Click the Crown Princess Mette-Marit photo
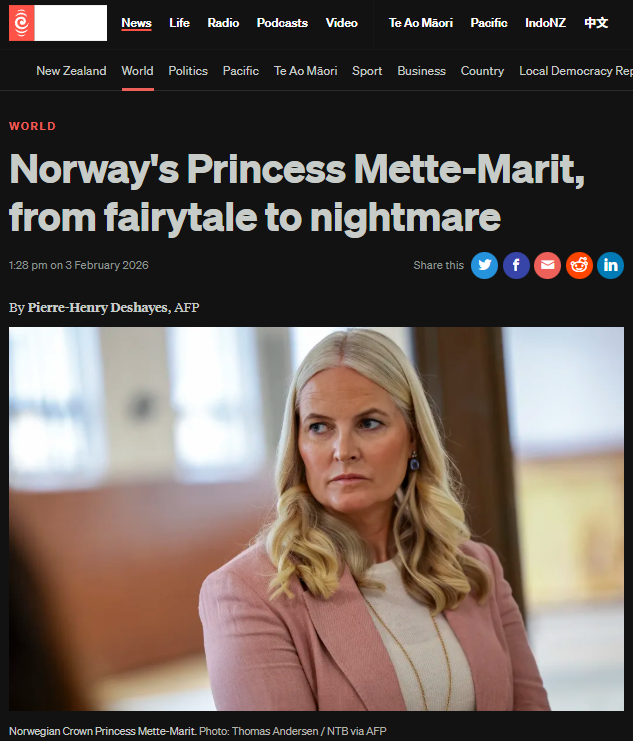Viewport: 633px width, 741px height. [316, 518]
